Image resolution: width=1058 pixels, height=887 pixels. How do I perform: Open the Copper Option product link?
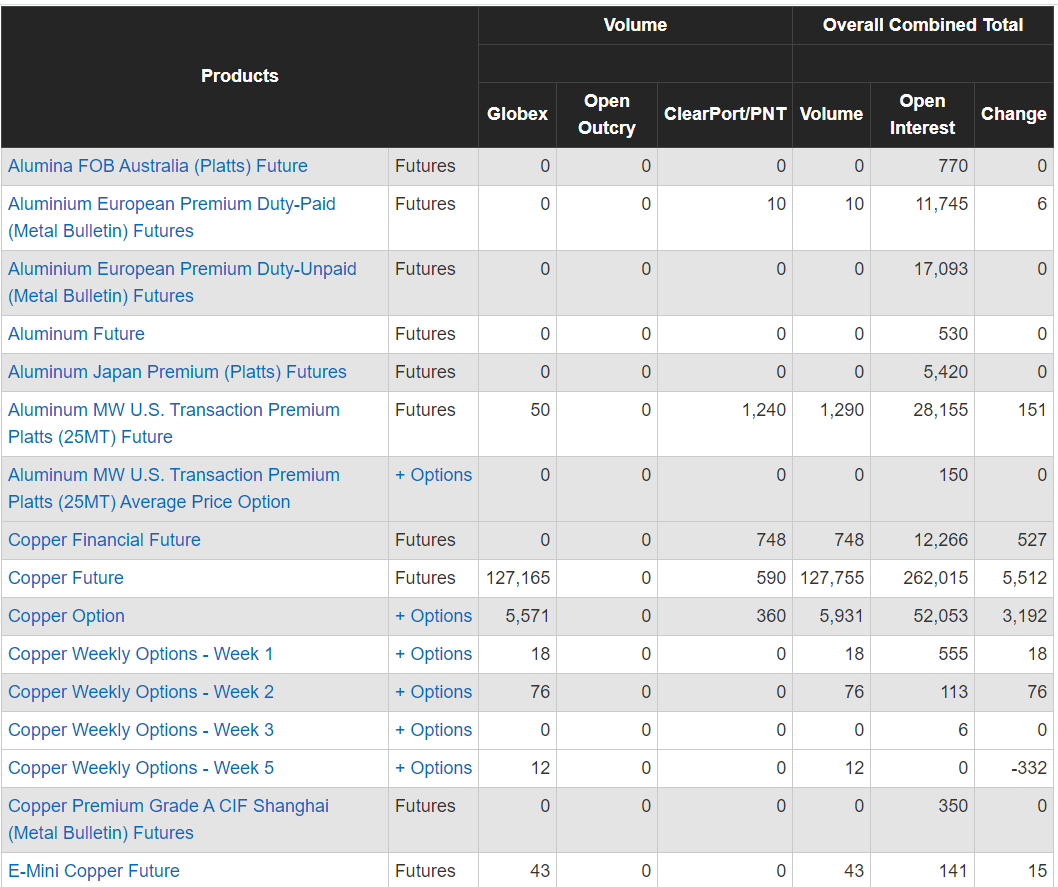(66, 616)
